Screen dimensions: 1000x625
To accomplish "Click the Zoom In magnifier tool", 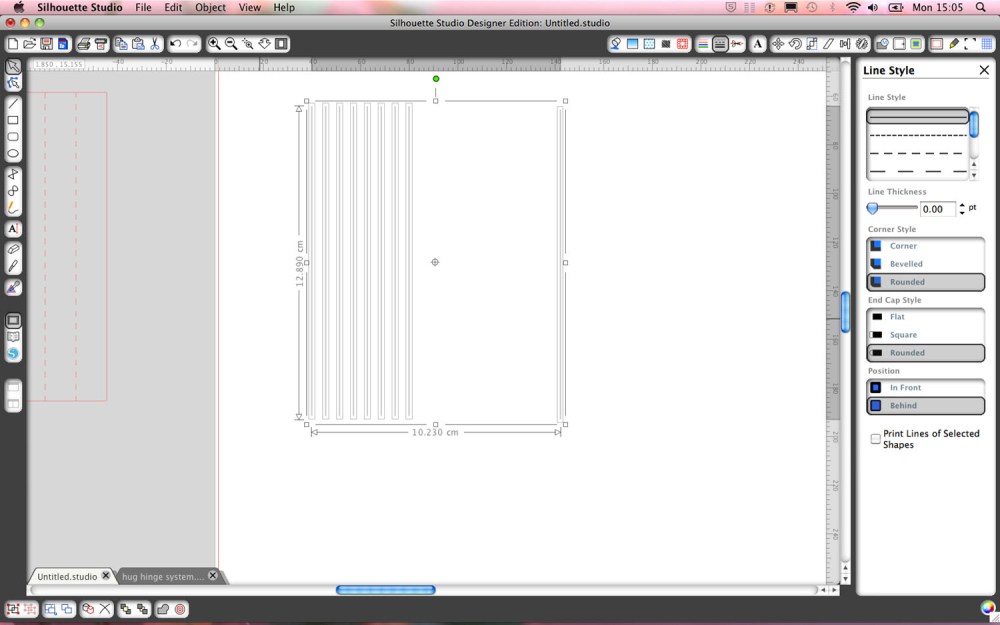I will (x=213, y=44).
